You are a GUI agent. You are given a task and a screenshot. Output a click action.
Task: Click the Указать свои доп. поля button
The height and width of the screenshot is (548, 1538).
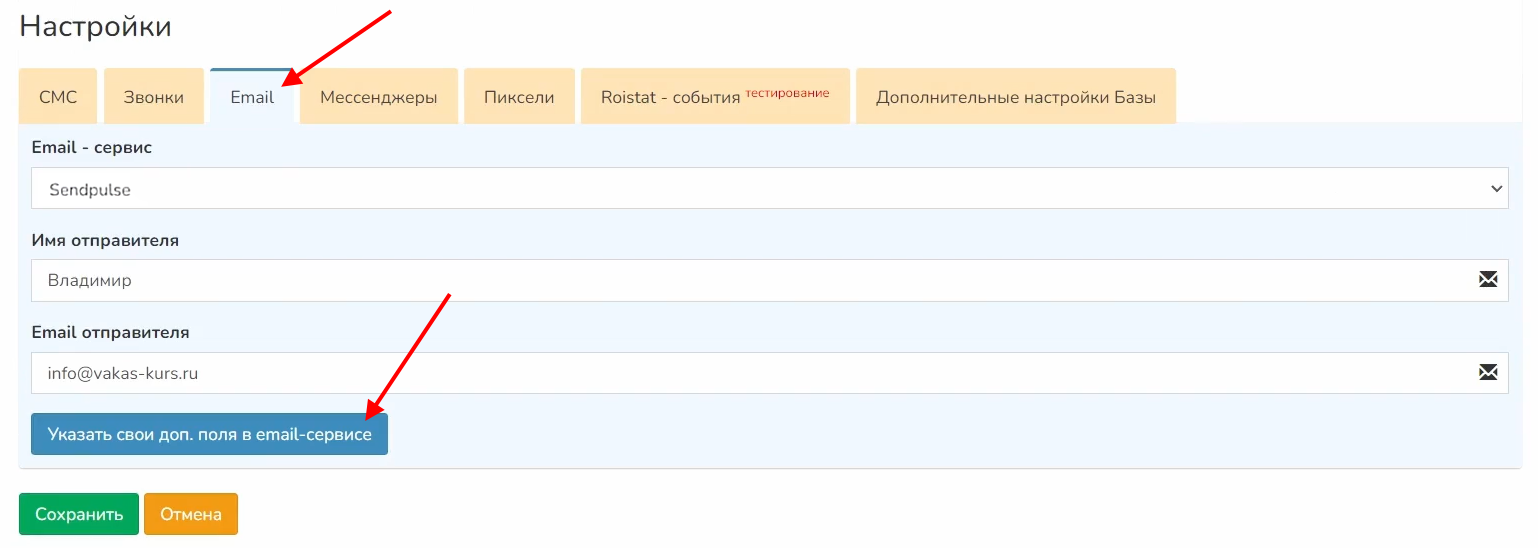[x=209, y=435]
